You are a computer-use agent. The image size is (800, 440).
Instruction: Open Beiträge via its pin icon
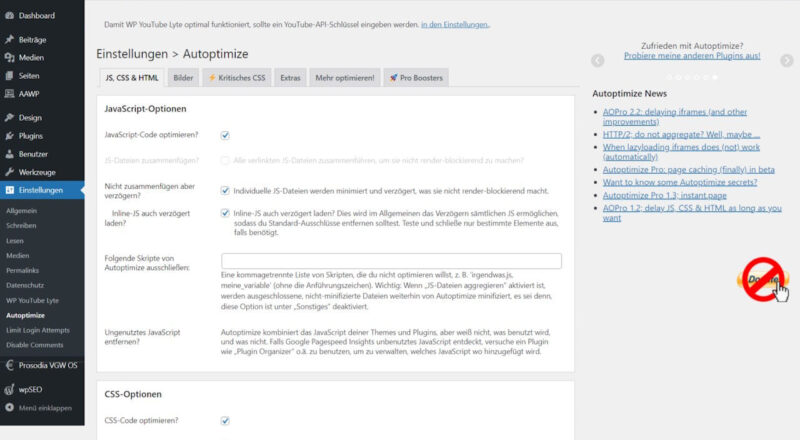point(9,40)
